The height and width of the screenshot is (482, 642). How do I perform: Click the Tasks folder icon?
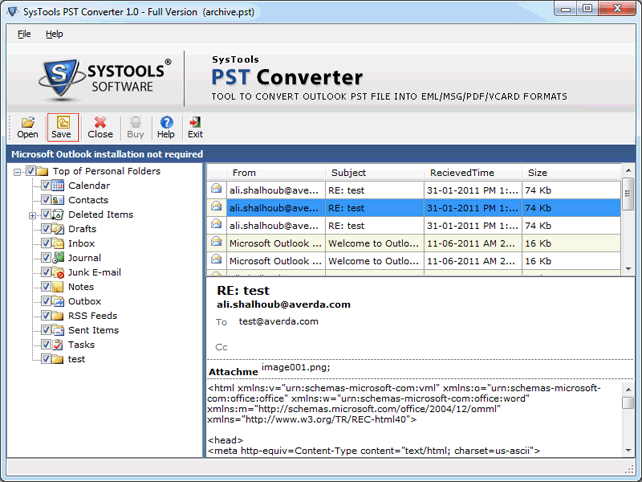[x=58, y=344]
